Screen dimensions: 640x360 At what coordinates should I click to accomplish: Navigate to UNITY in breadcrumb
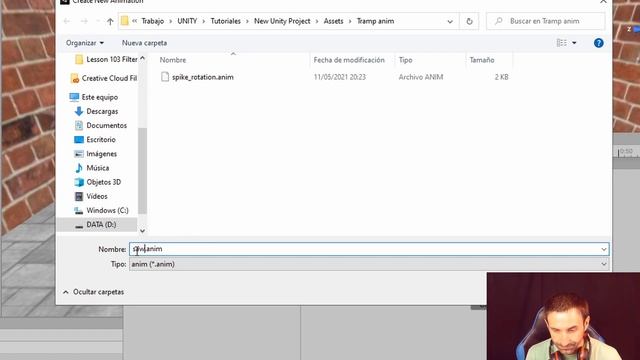(187, 21)
